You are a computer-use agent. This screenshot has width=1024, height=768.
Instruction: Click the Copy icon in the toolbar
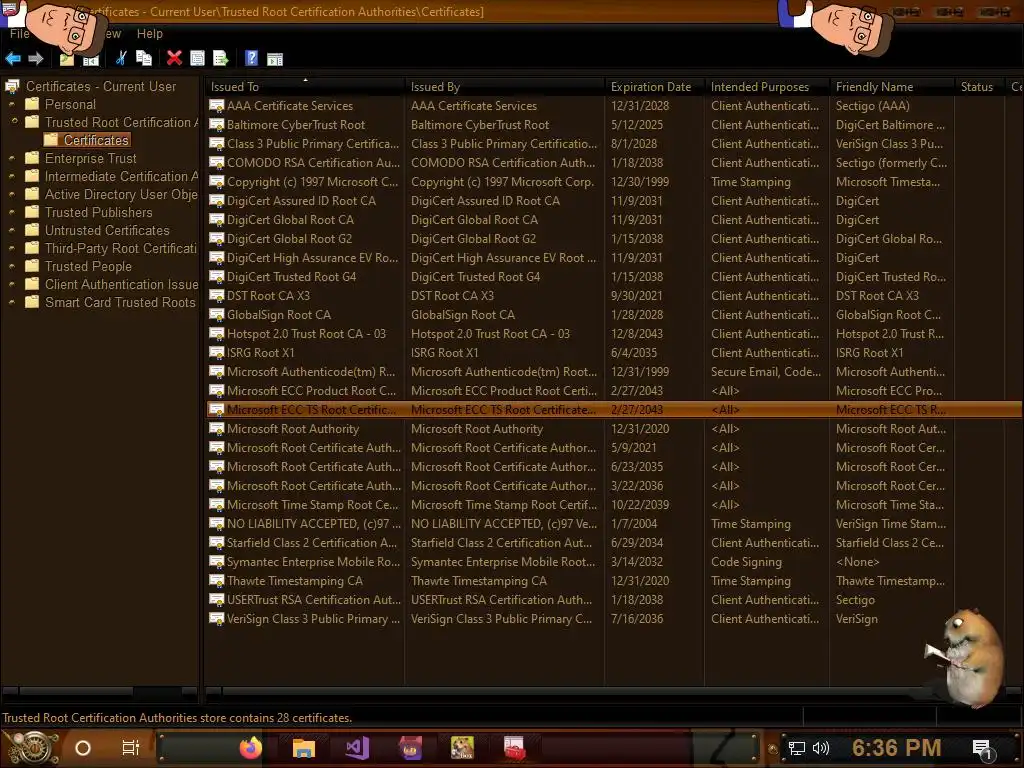pos(144,58)
